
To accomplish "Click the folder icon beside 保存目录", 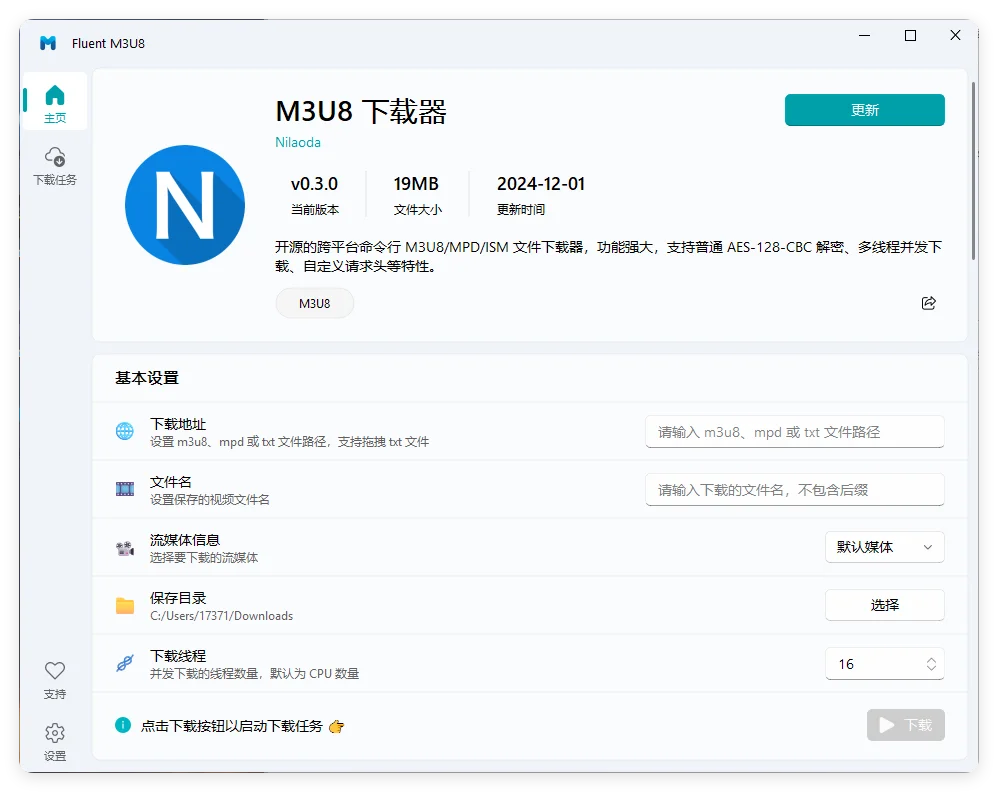I will tap(124, 605).
